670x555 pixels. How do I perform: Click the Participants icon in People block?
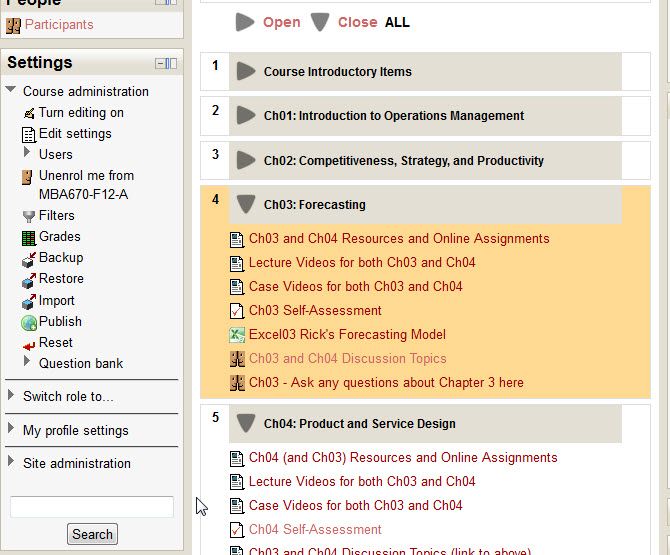pyautogui.click(x=13, y=26)
